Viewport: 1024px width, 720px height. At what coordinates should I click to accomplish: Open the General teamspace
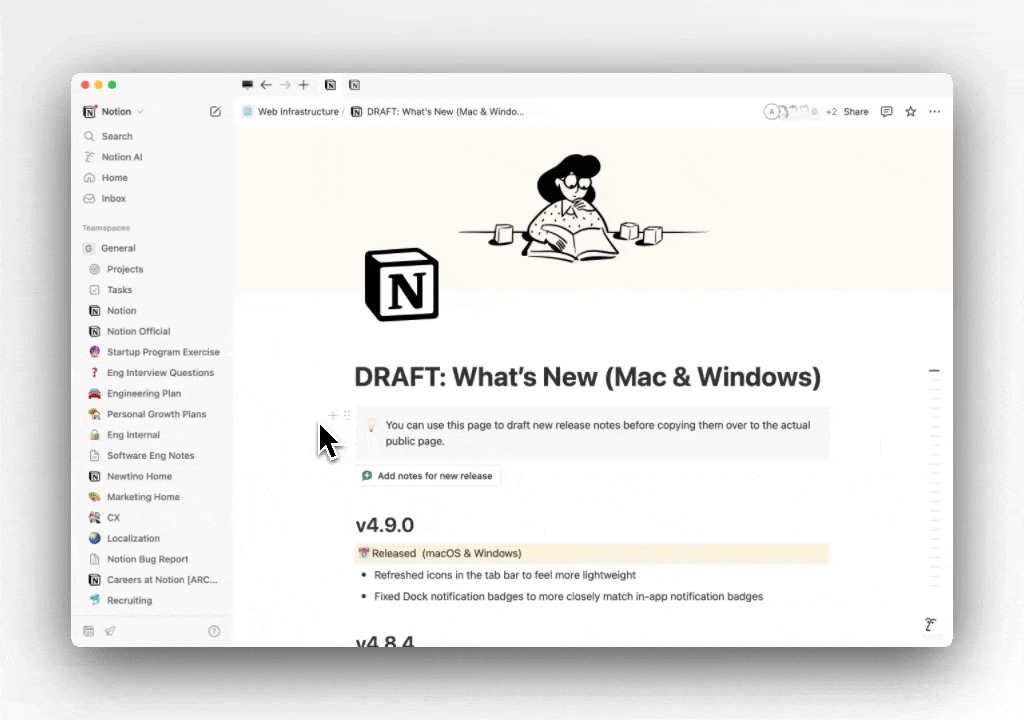[118, 248]
